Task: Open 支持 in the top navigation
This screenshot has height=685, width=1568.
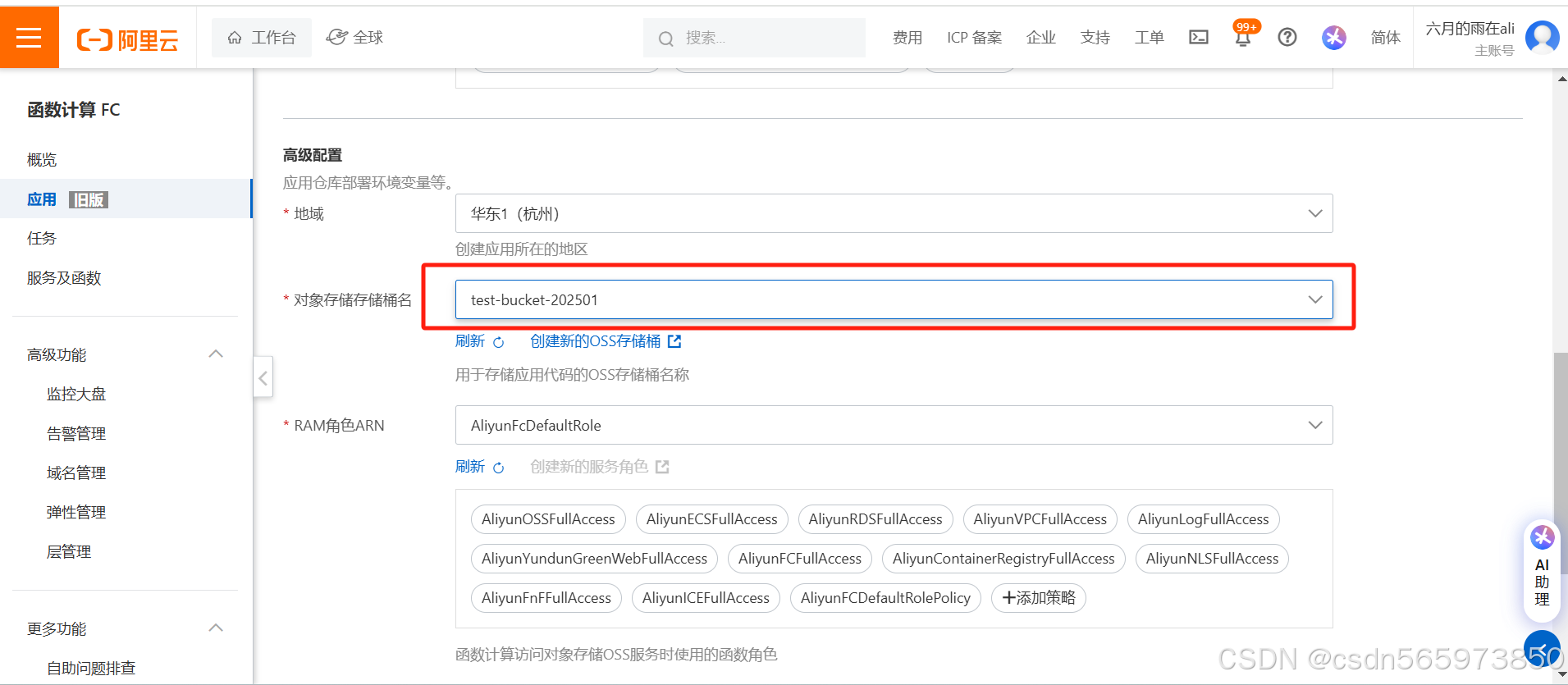Action: [1095, 38]
